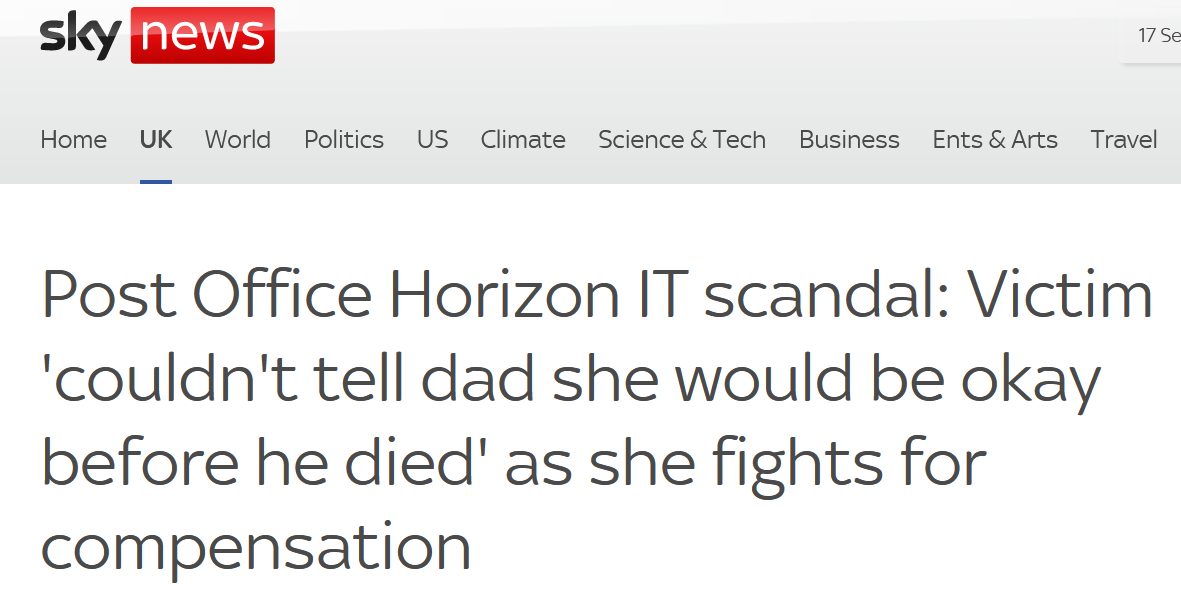Click the blue underline beneath UK

(x=156, y=181)
